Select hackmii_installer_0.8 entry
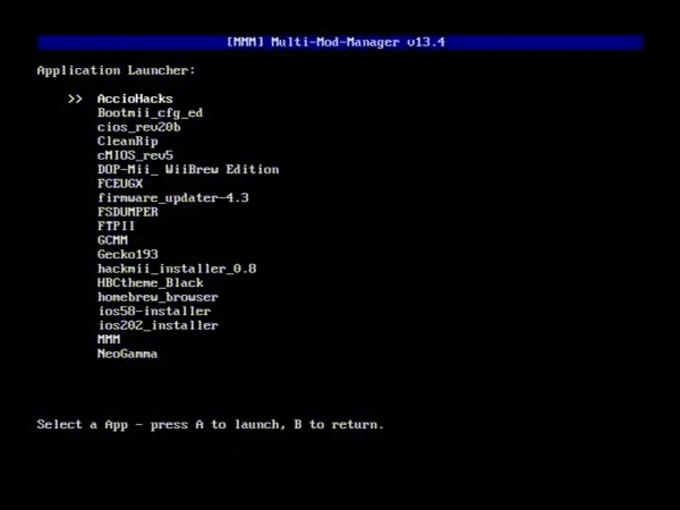Screen dimensions: 680x510 click(177, 269)
